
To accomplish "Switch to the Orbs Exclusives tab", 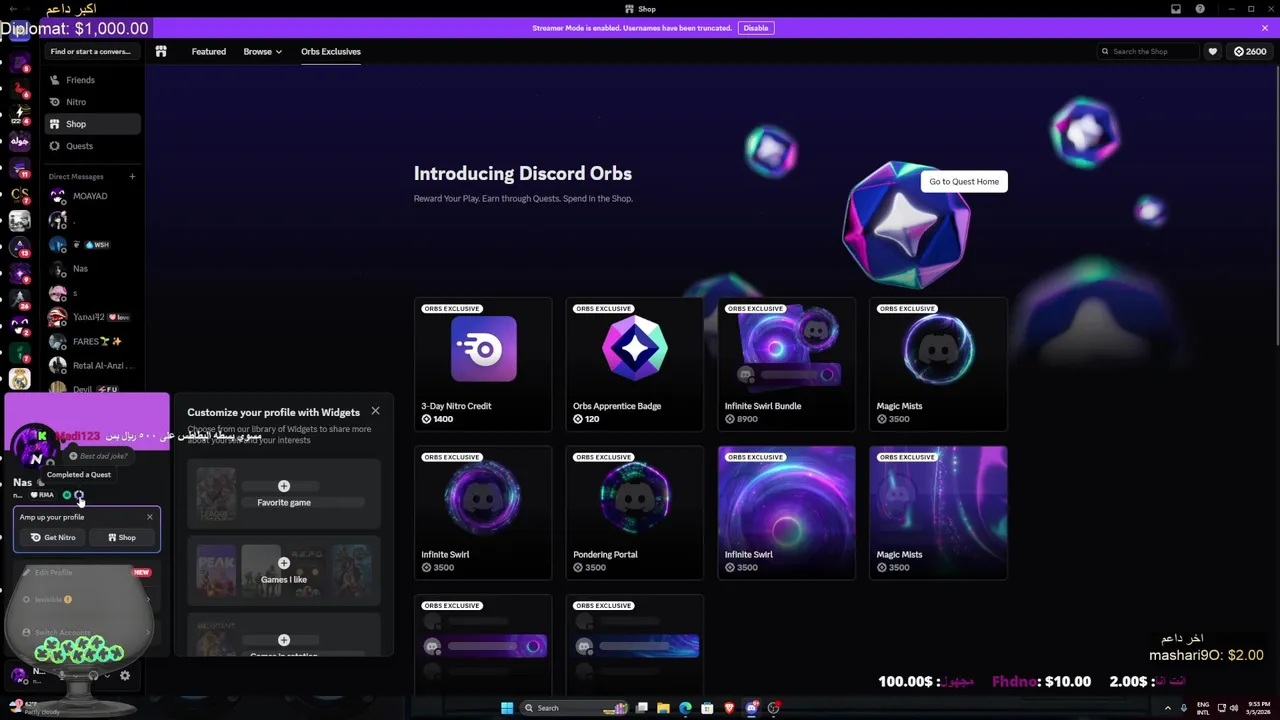I will pyautogui.click(x=331, y=51).
